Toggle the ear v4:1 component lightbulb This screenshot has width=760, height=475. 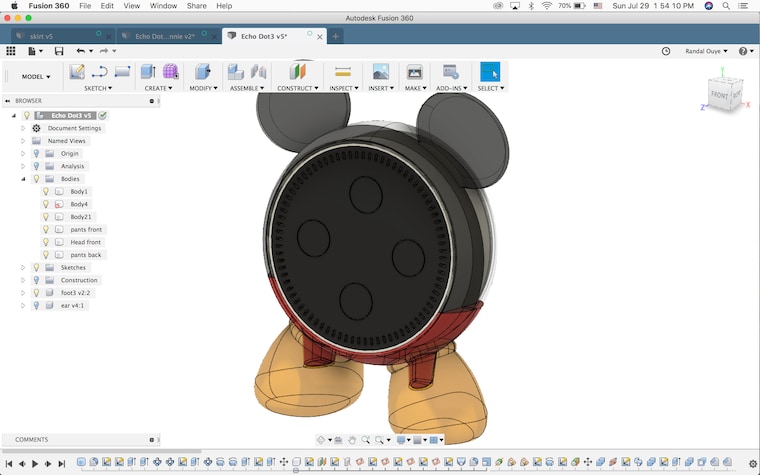tap(36, 305)
